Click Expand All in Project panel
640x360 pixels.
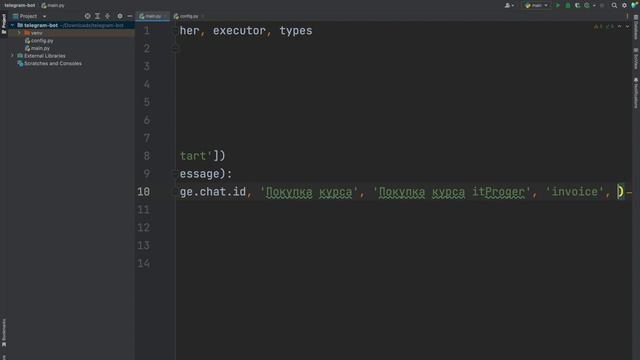click(98, 16)
